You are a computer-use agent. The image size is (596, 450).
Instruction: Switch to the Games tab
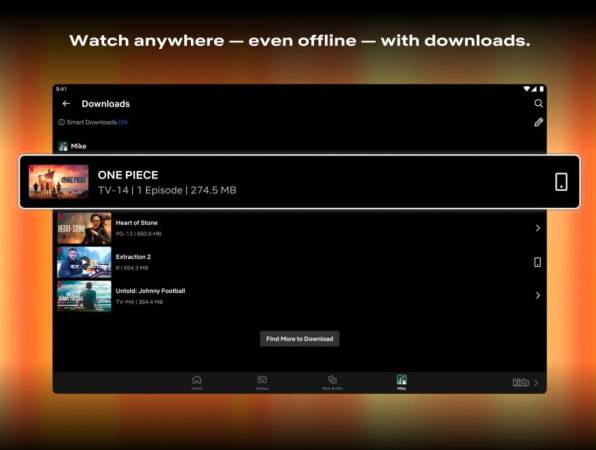(262, 382)
